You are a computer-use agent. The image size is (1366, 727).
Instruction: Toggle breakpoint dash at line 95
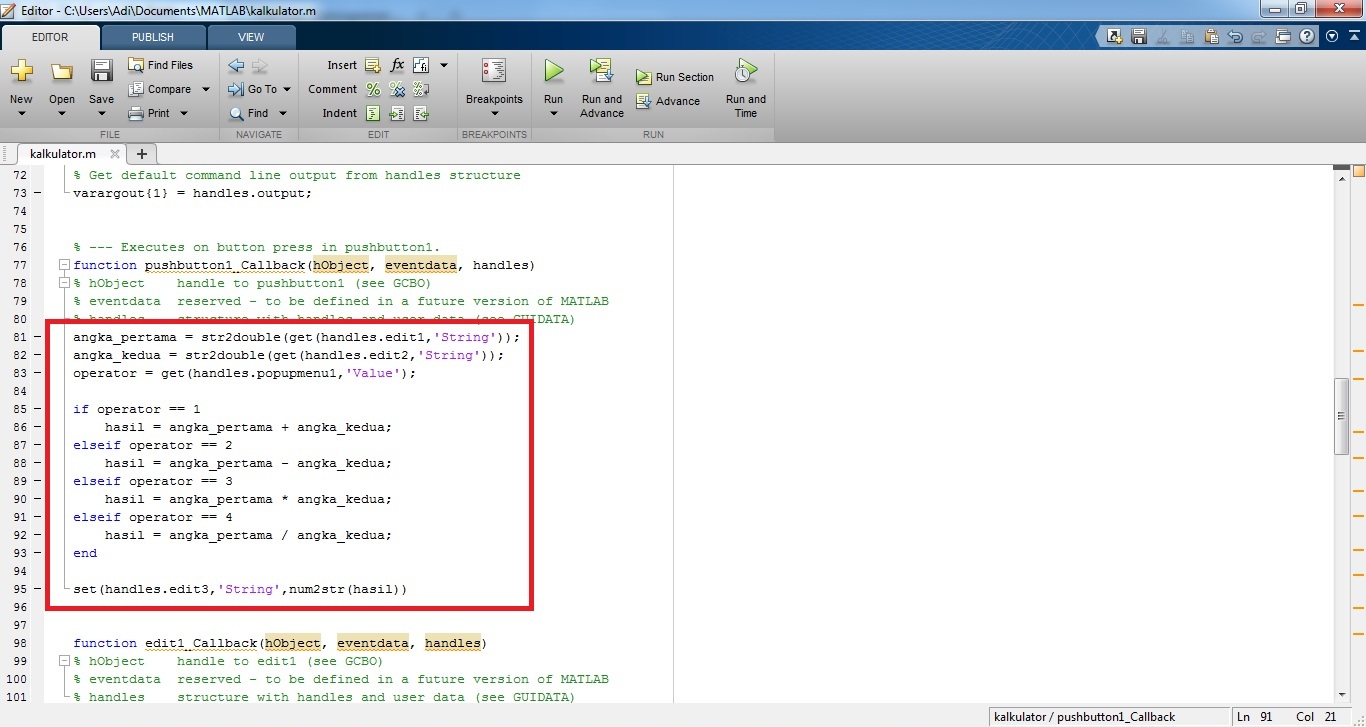(x=38, y=589)
